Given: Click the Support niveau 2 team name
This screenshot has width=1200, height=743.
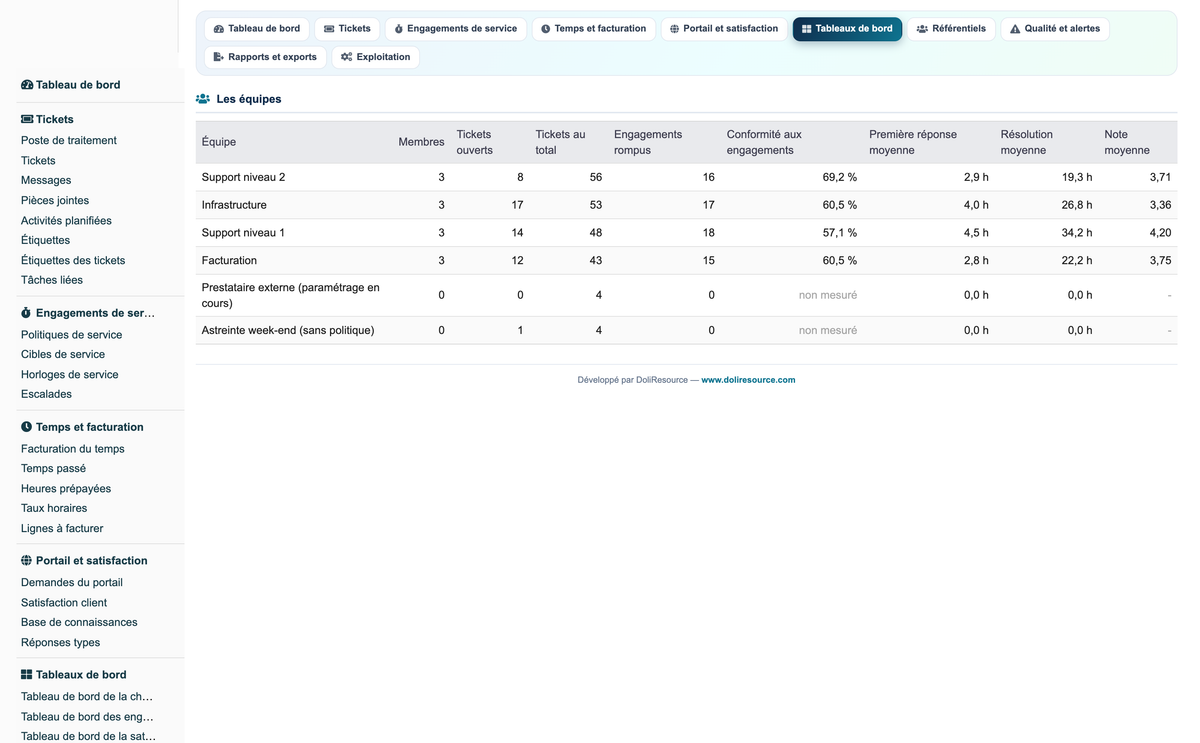Looking at the screenshot, I should 243,177.
